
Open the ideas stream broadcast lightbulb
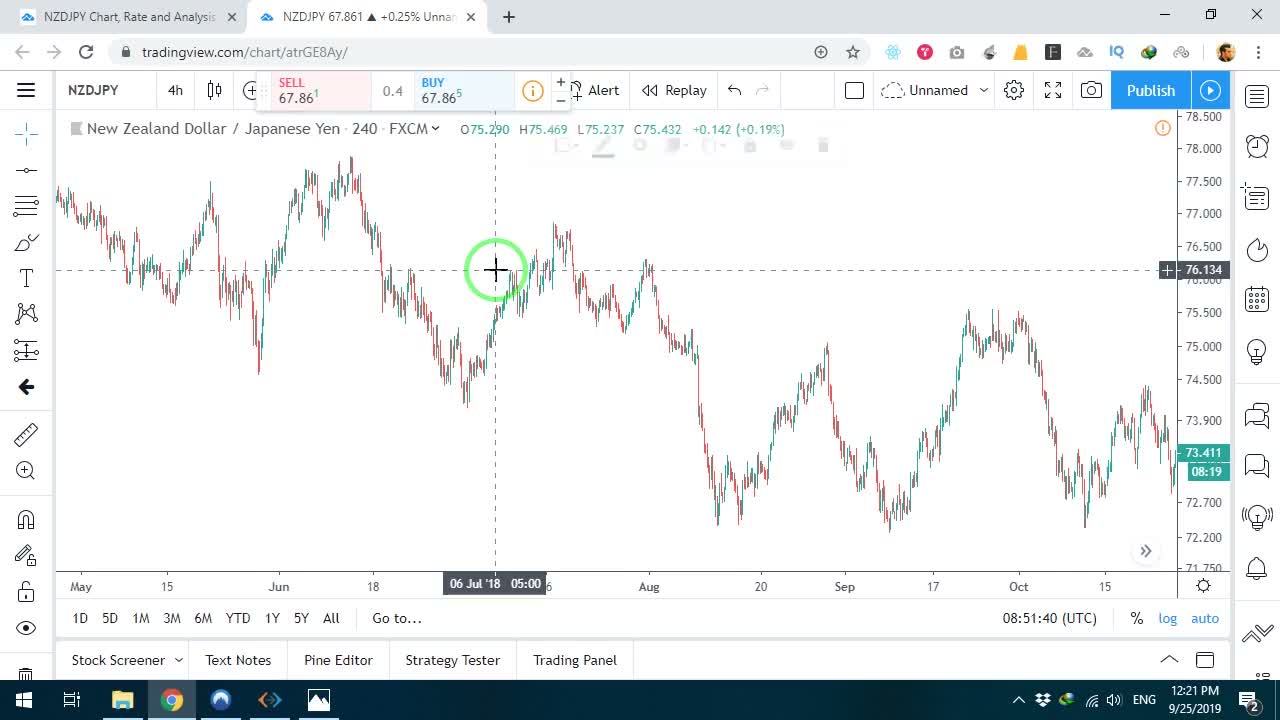tap(1257, 516)
